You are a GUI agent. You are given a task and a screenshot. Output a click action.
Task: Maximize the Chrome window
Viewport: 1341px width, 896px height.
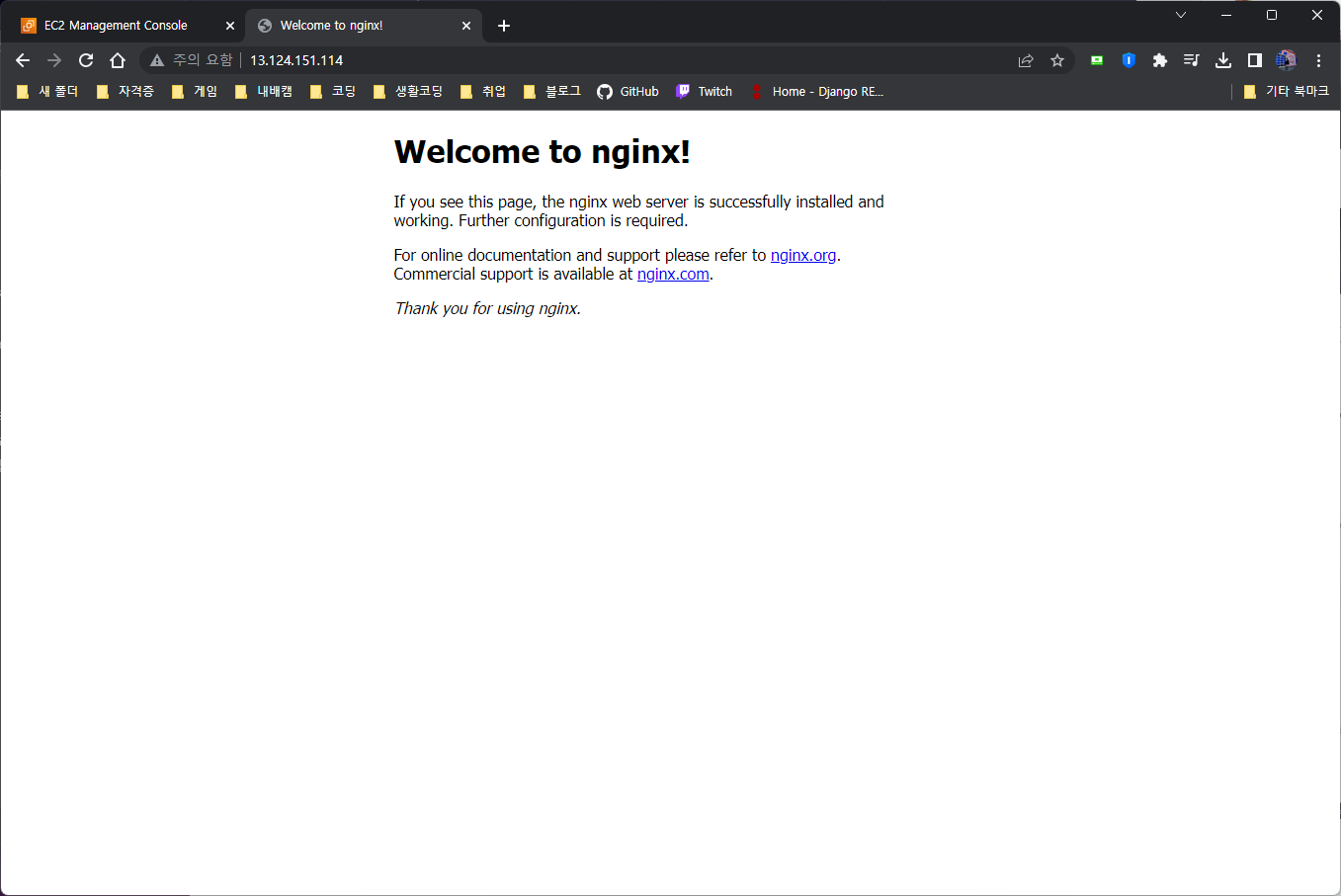point(1272,15)
